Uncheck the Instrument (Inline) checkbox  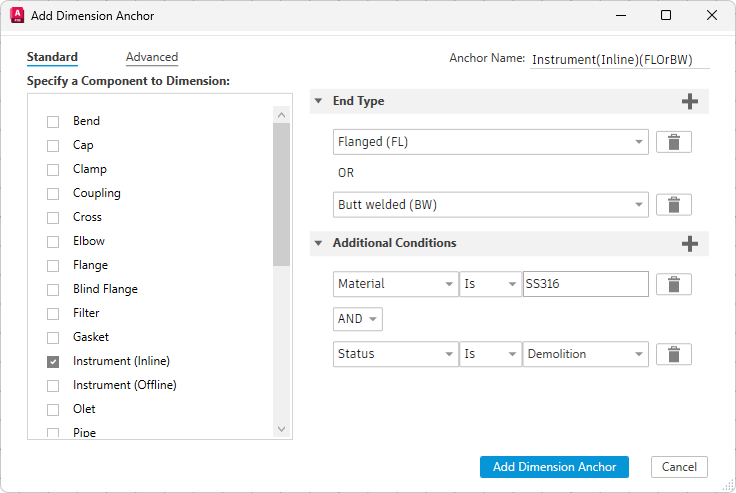53,361
